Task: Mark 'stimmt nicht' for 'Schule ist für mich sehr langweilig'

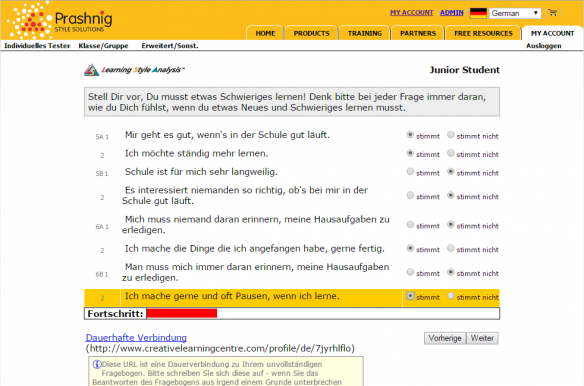Action: point(451,172)
